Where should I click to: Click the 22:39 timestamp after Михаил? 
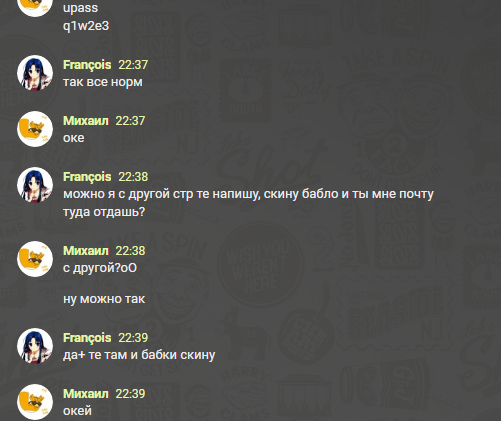tap(130, 394)
